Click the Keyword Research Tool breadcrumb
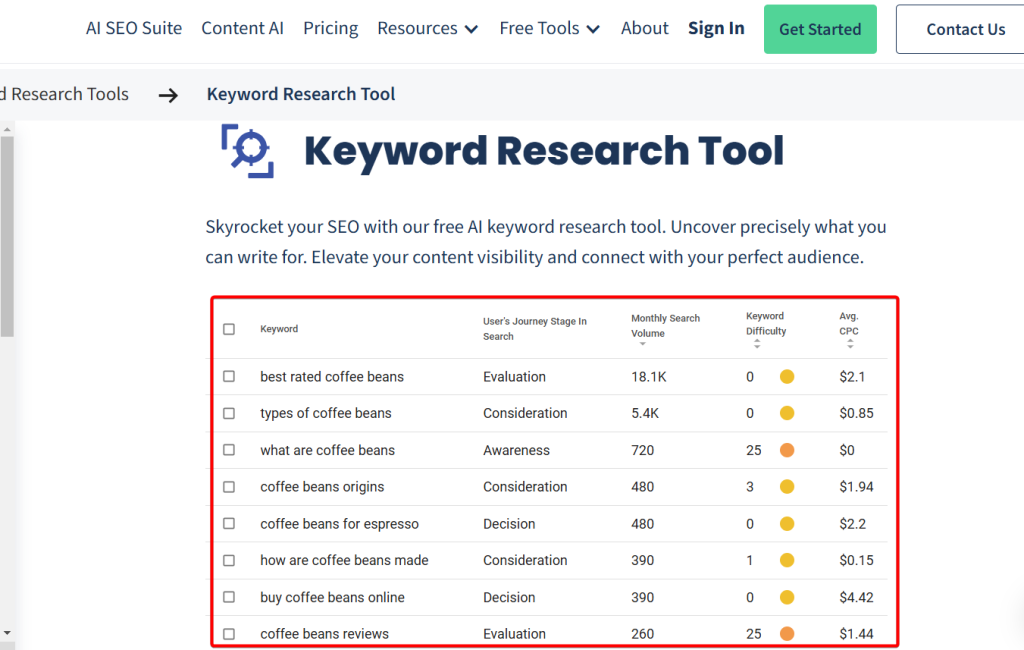The width and height of the screenshot is (1024, 650). [x=301, y=94]
